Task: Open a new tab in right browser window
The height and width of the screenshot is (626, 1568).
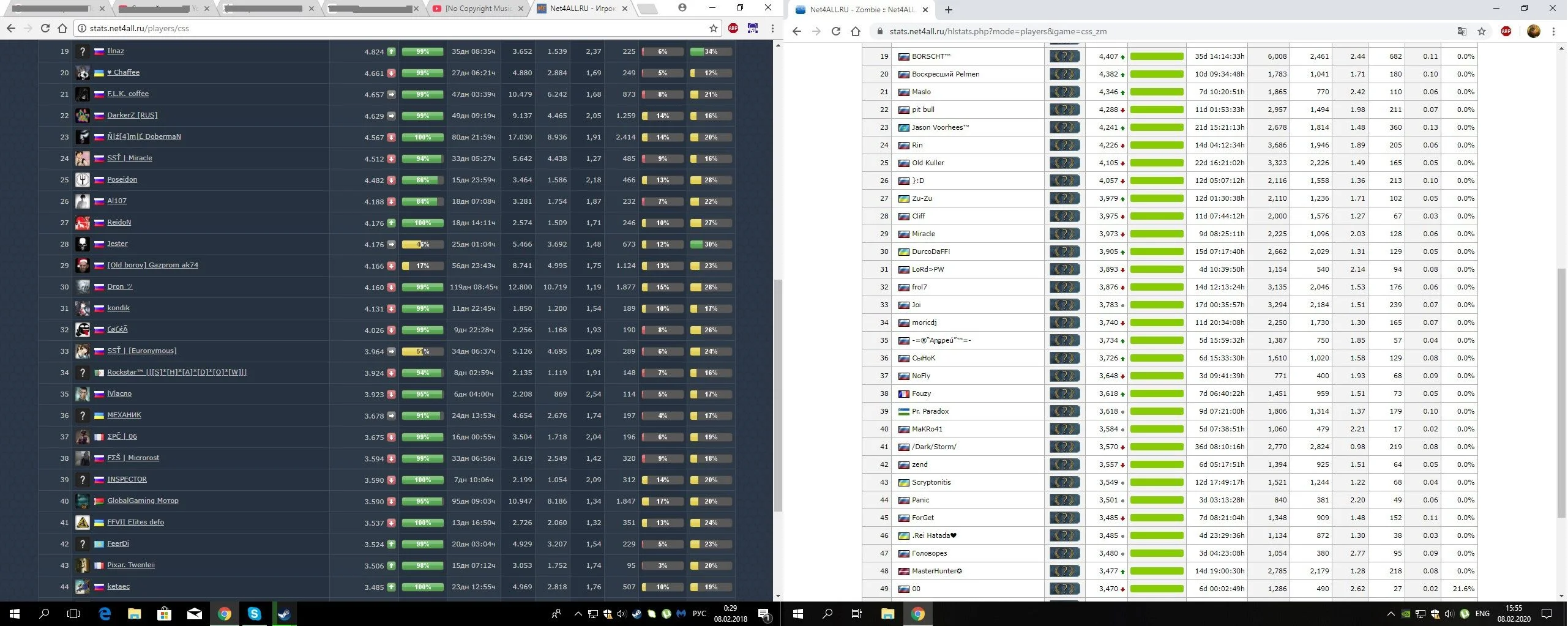Action: [948, 10]
